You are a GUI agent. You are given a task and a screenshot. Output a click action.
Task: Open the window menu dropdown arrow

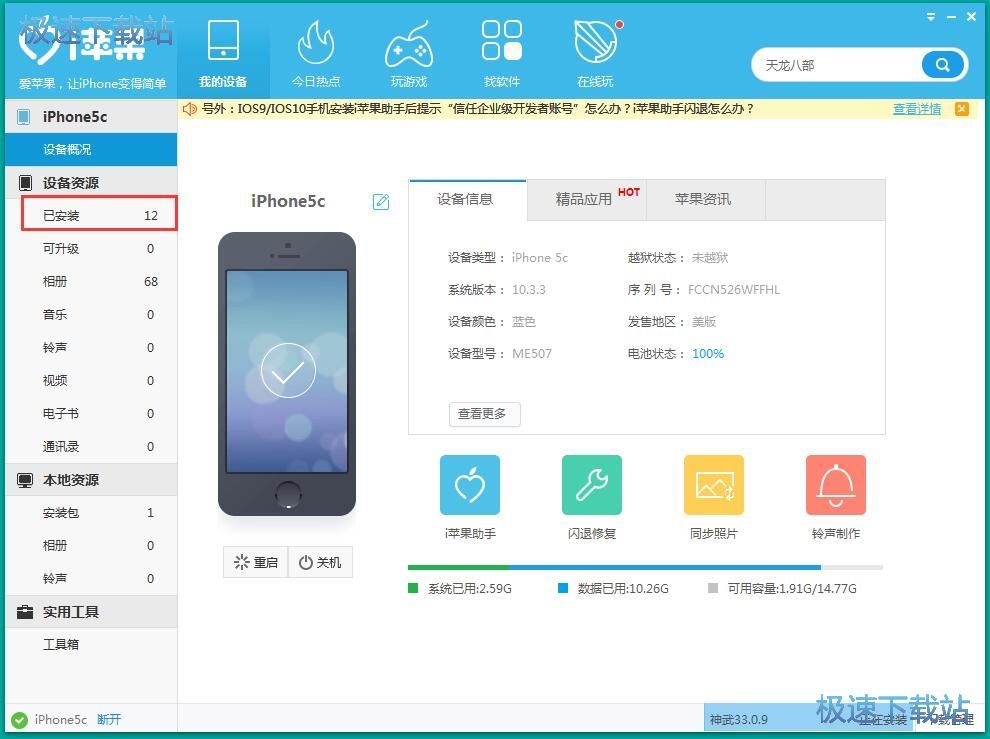click(931, 17)
